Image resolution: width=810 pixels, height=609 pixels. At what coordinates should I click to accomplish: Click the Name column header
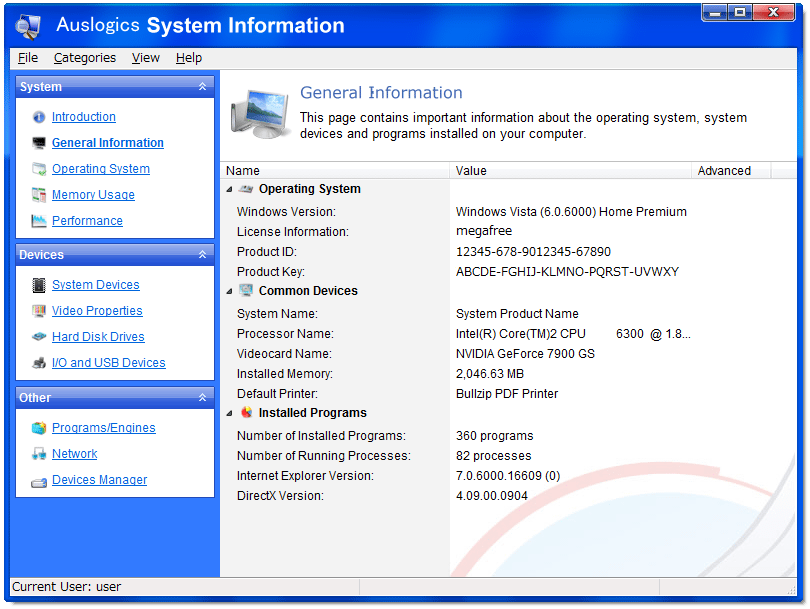point(335,171)
